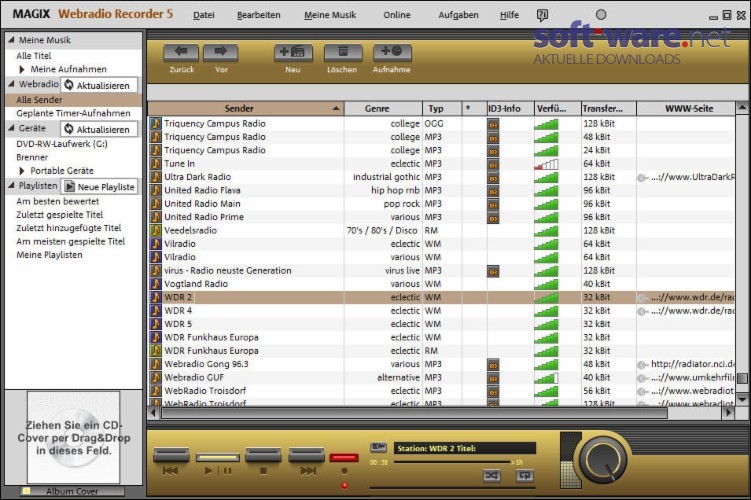Screen dimensions: 751x500
Task: Go back with the Zurück button
Action: pyautogui.click(x=181, y=53)
